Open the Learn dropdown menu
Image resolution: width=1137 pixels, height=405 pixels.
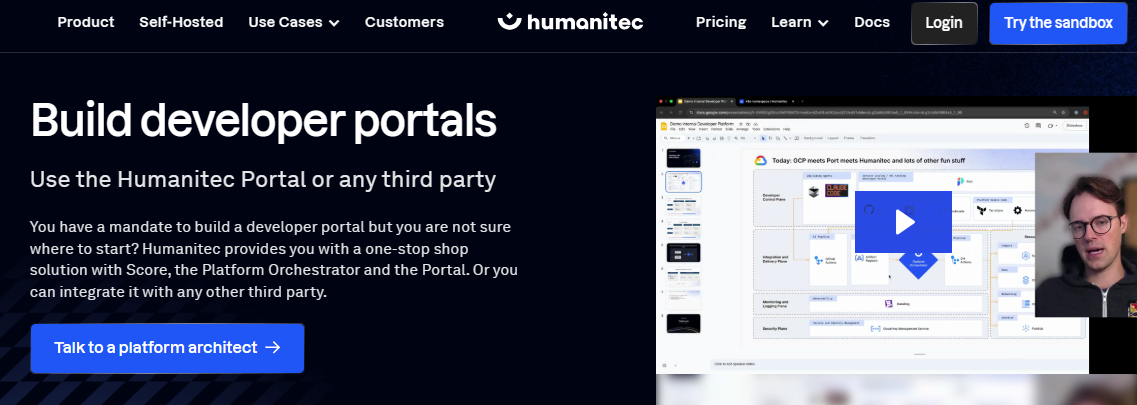(x=800, y=22)
